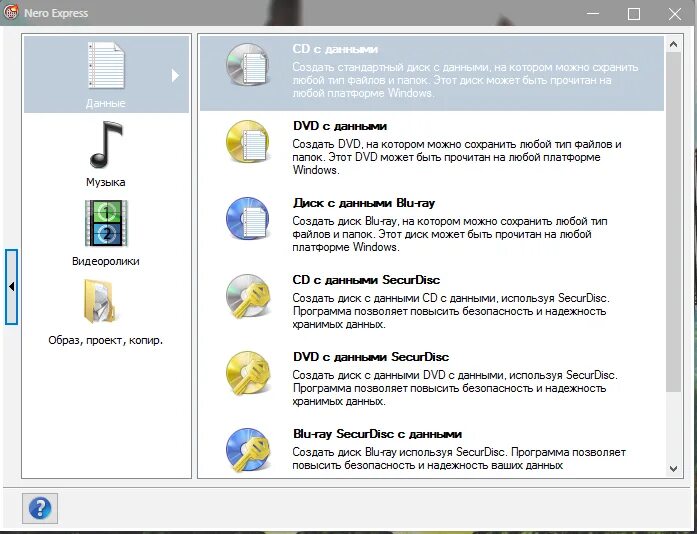Click description 'Создать диск Blu-ray используя SecurDisc'
This screenshot has width=697, height=534.
(x=459, y=458)
